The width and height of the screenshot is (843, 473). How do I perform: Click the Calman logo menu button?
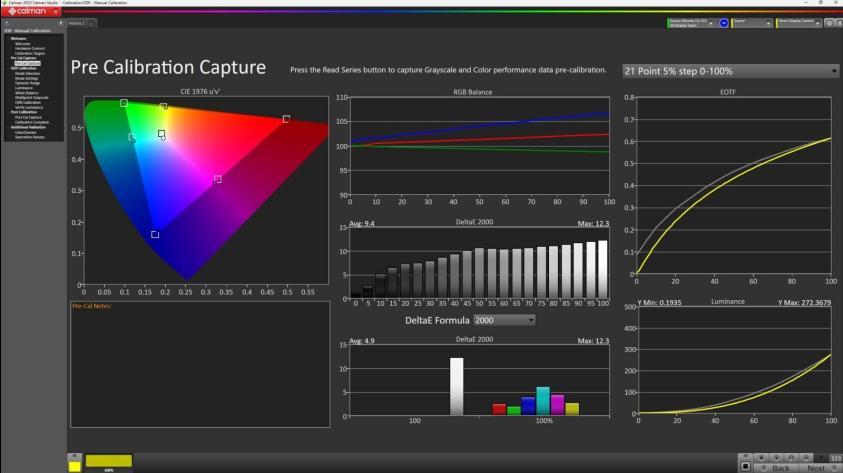pyautogui.click(x=30, y=11)
